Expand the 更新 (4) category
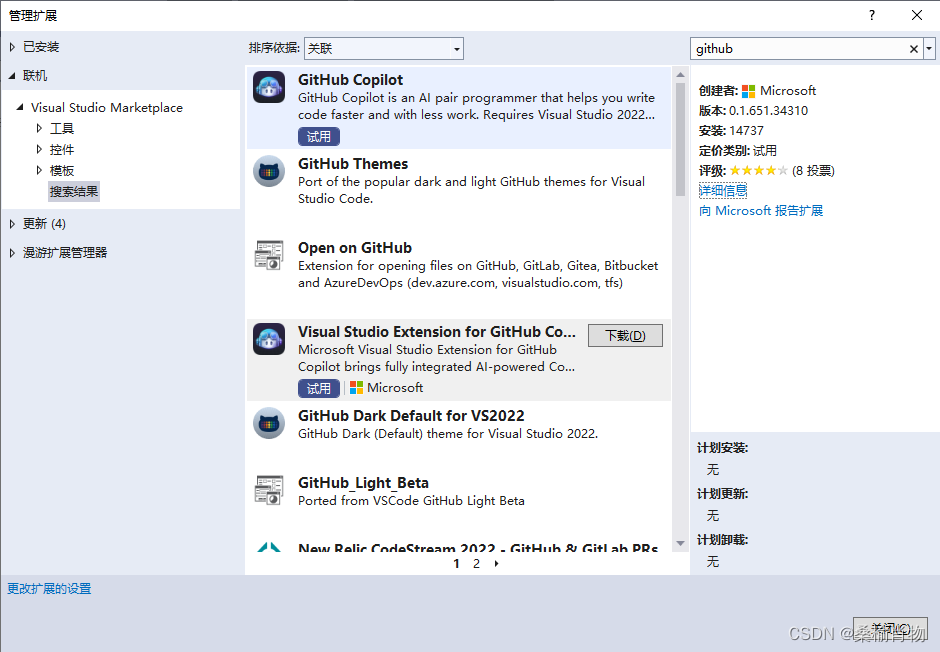Screen dimensions: 940x652 12,224
